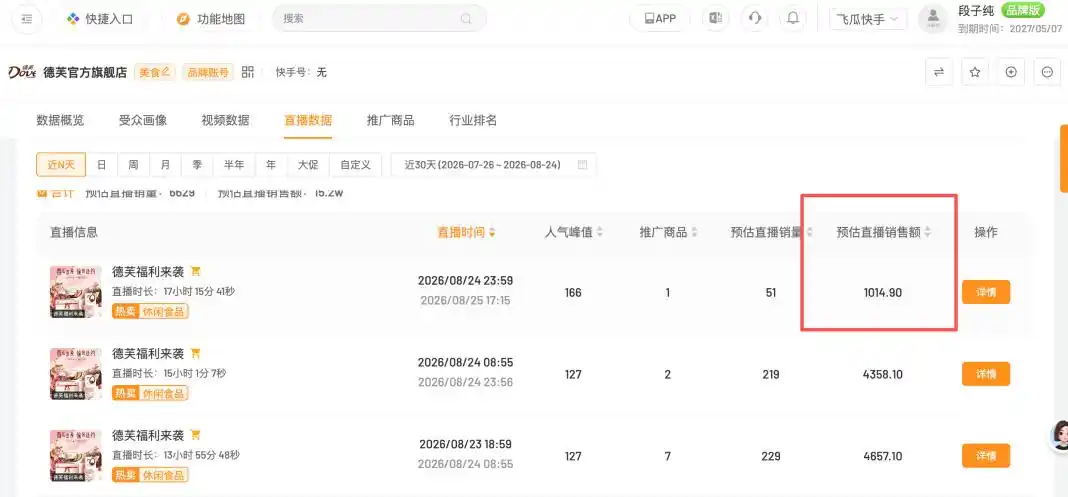Open 德芙福利来袭 title in 17小时 row
This screenshot has height=497, width=1068.
click(x=148, y=272)
